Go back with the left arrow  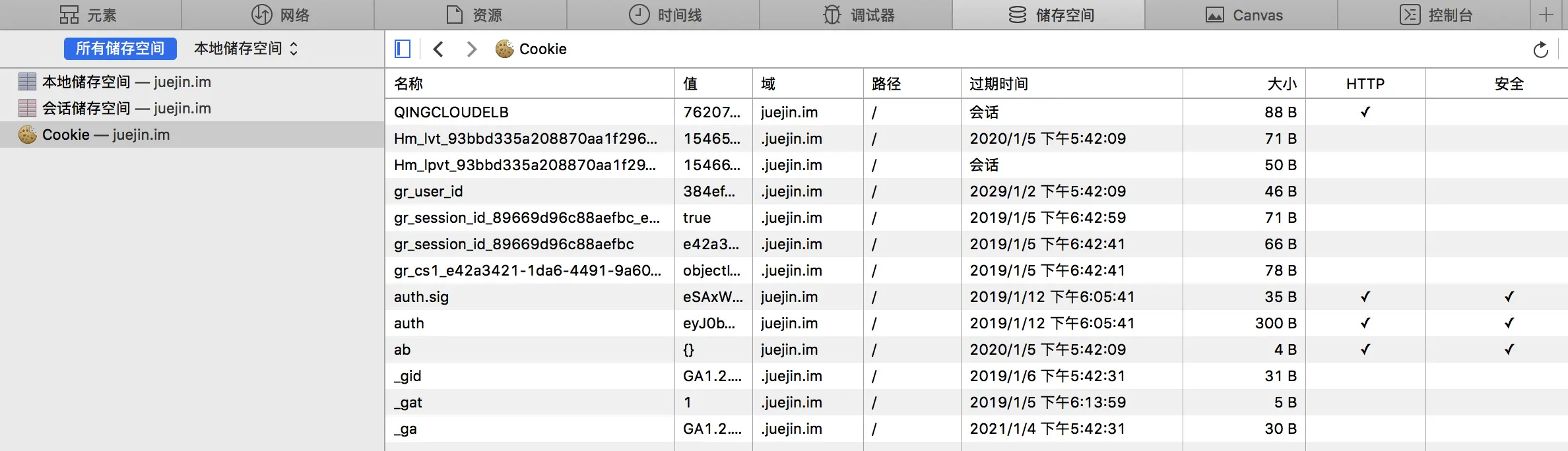coord(438,49)
